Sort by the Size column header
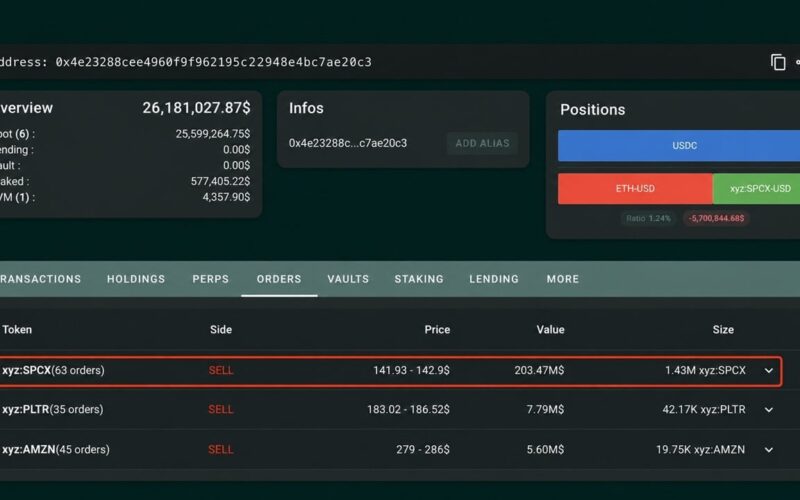 pos(723,330)
